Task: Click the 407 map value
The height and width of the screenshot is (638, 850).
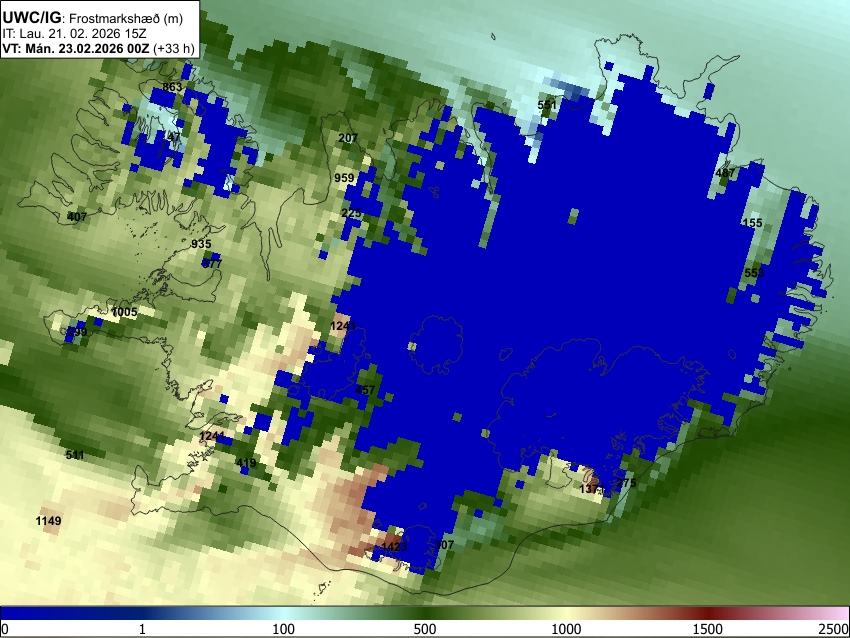Action: pyautogui.click(x=77, y=217)
